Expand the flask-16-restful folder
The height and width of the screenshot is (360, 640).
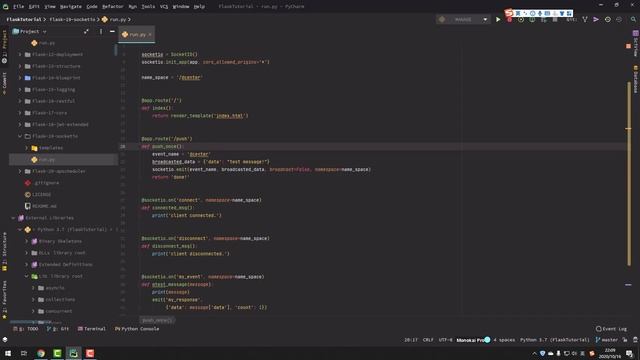coord(20,101)
